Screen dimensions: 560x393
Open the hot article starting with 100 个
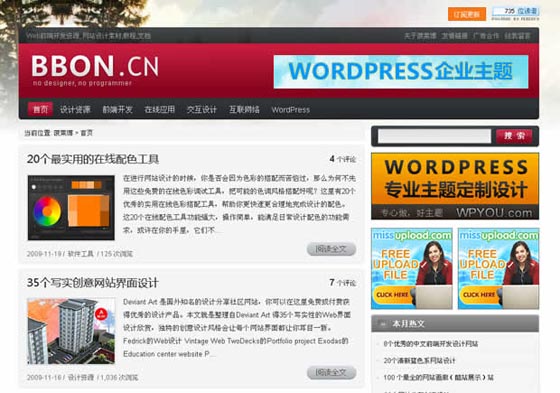(x=439, y=377)
